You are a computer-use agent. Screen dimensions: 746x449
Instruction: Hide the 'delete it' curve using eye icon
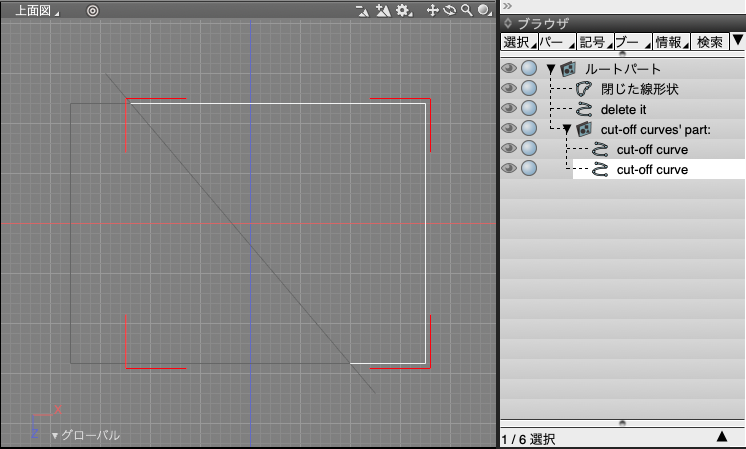click(509, 109)
